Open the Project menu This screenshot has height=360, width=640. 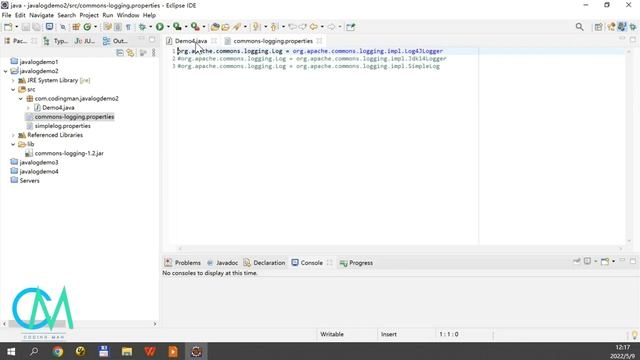click(89, 15)
